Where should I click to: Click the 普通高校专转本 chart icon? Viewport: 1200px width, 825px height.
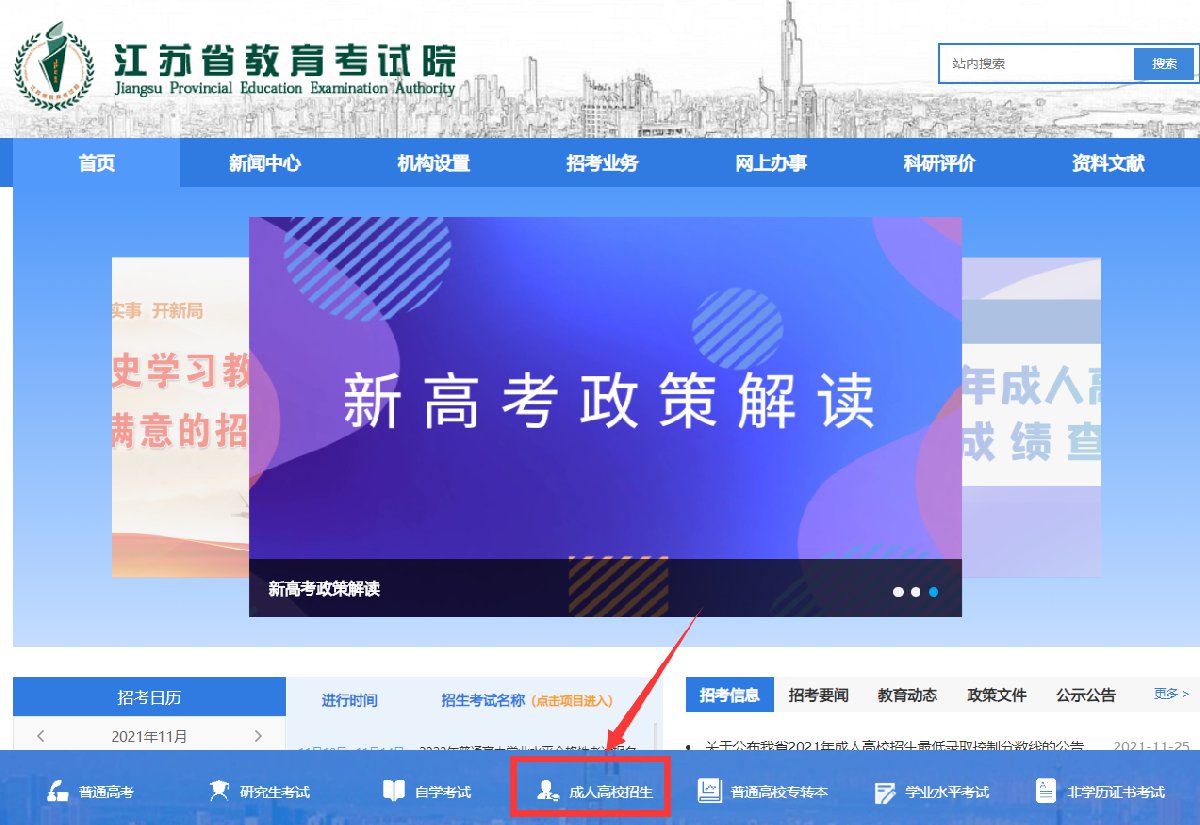pyautogui.click(x=709, y=790)
